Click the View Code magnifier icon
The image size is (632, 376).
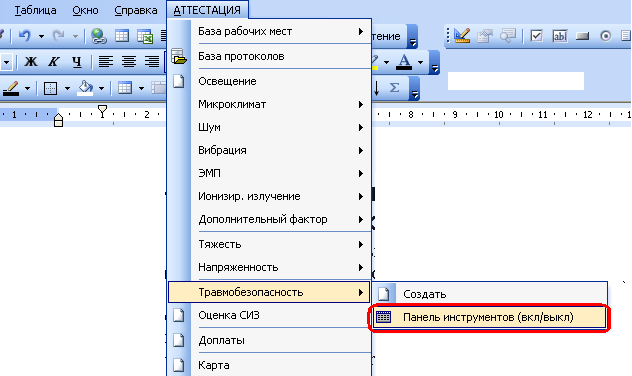click(508, 36)
